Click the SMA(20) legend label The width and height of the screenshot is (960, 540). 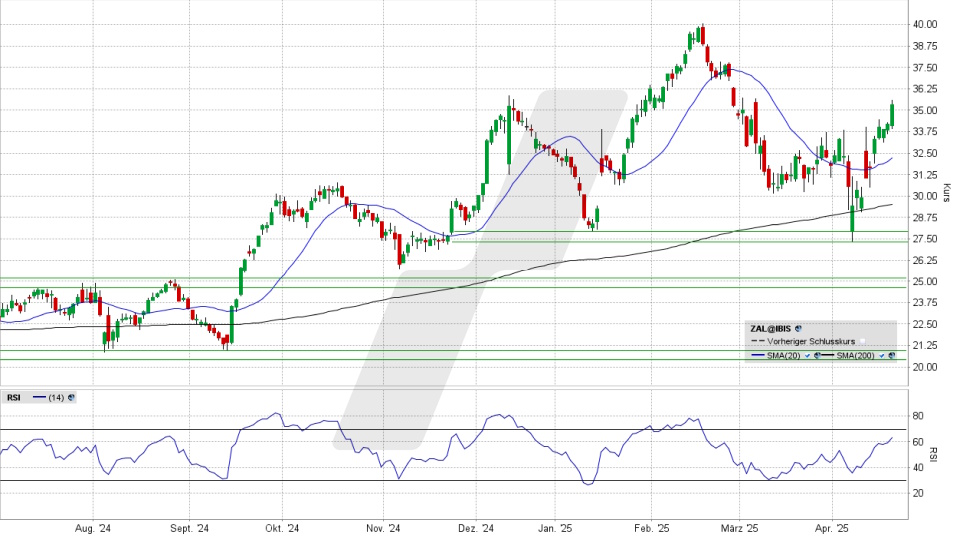[784, 356]
